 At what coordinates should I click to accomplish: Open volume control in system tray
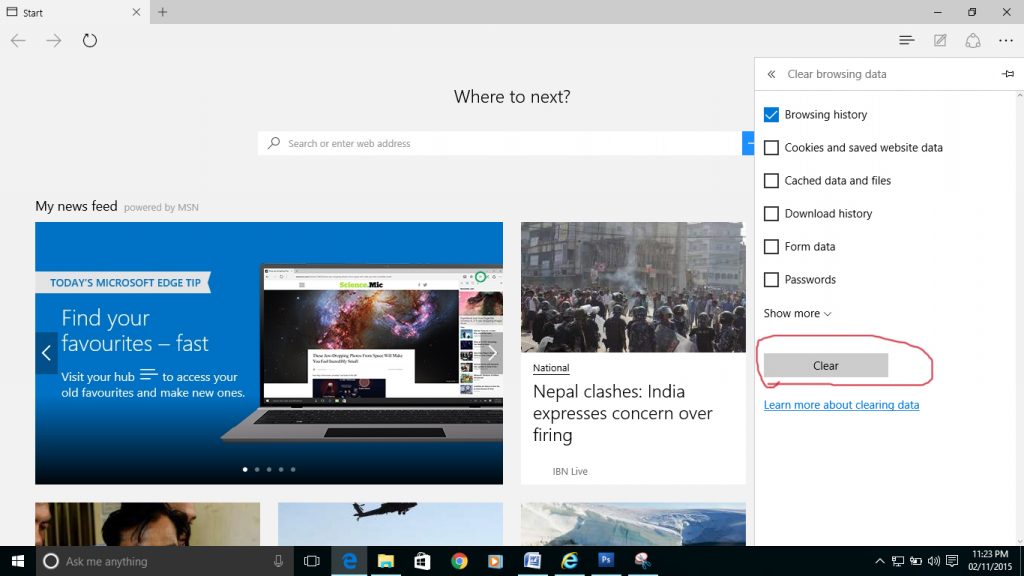934,561
